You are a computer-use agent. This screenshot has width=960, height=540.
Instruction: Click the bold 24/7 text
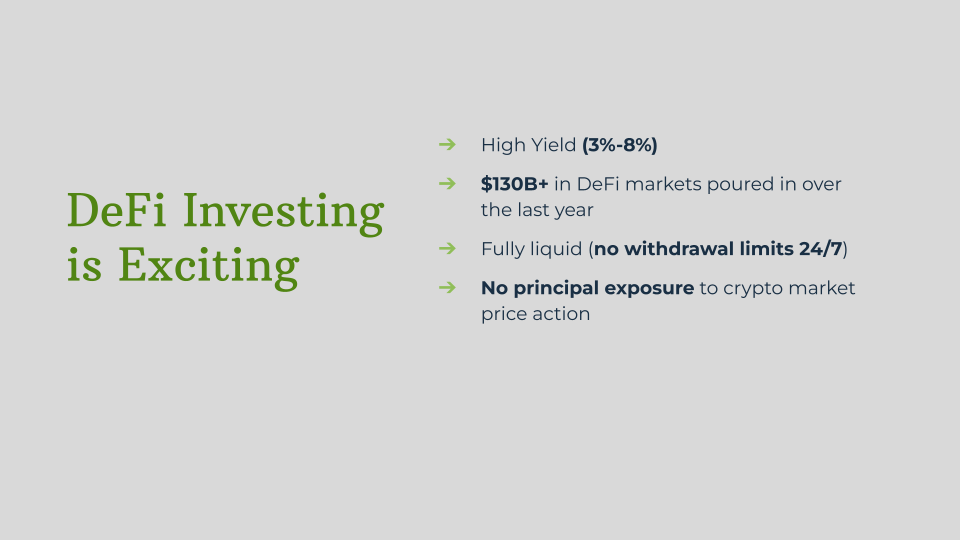point(821,249)
